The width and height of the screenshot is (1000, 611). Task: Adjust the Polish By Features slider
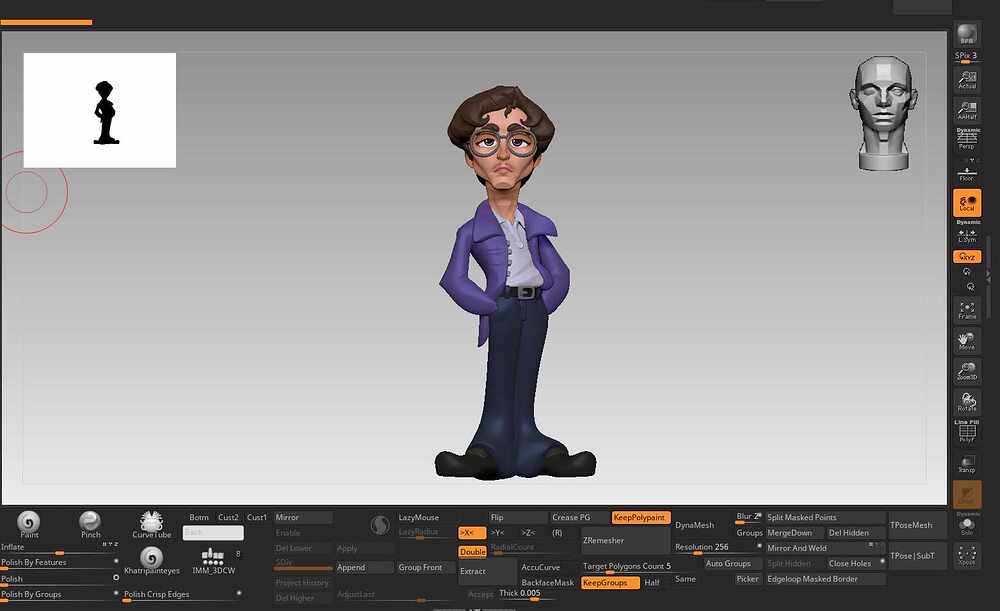click(59, 564)
